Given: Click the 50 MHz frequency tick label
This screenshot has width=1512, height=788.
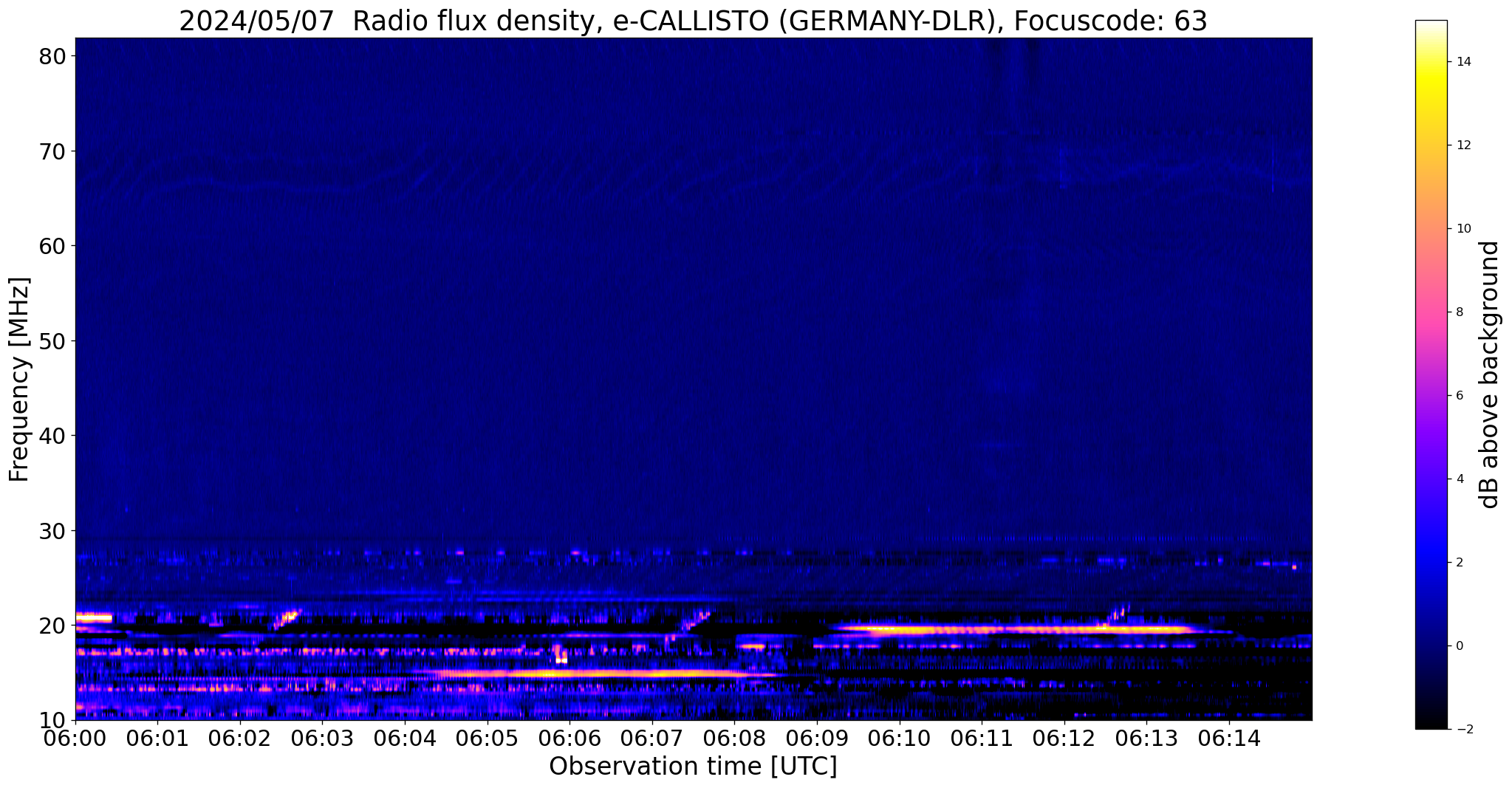Looking at the screenshot, I should click(52, 340).
